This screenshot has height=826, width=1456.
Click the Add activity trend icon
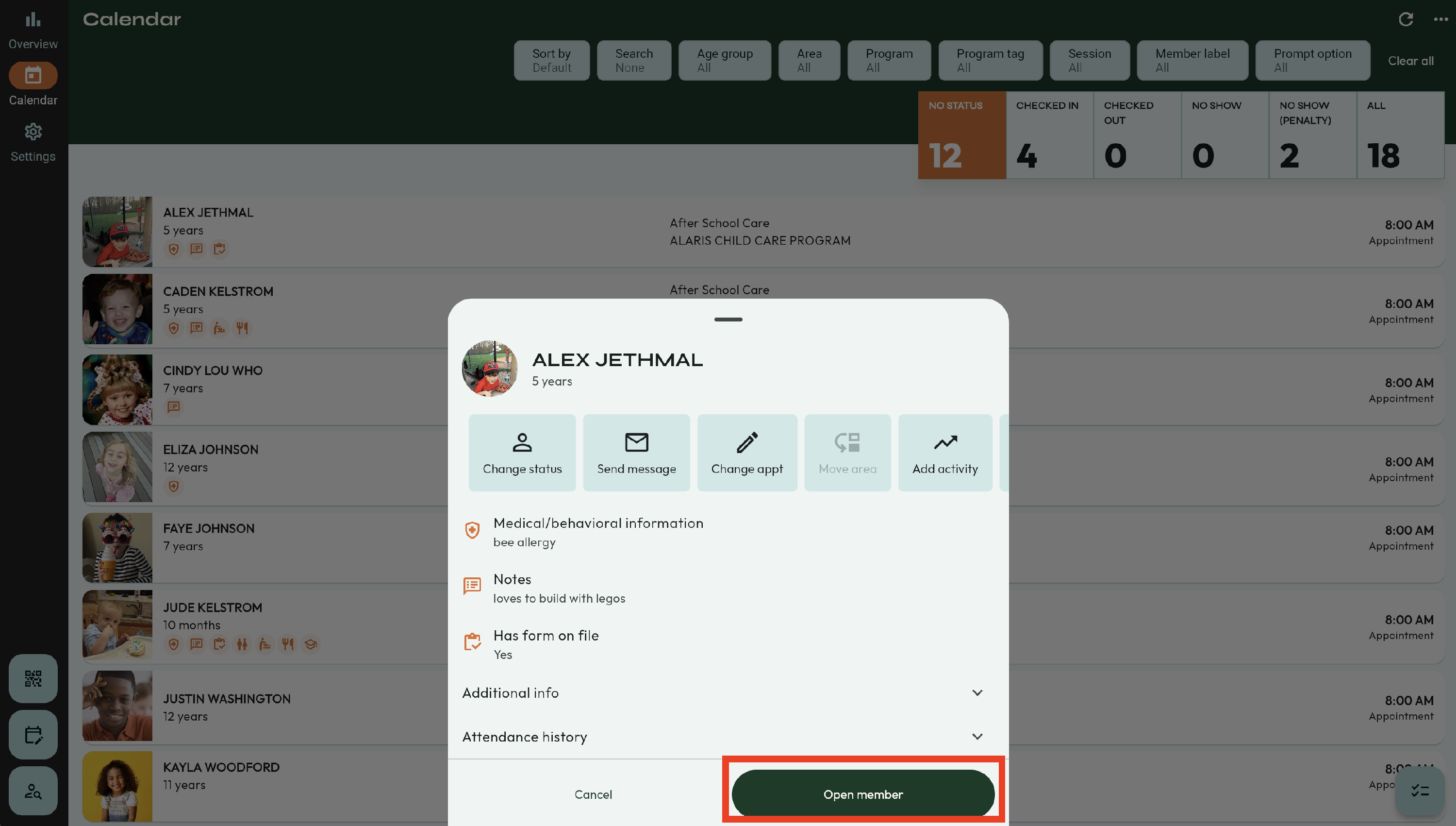tap(944, 442)
